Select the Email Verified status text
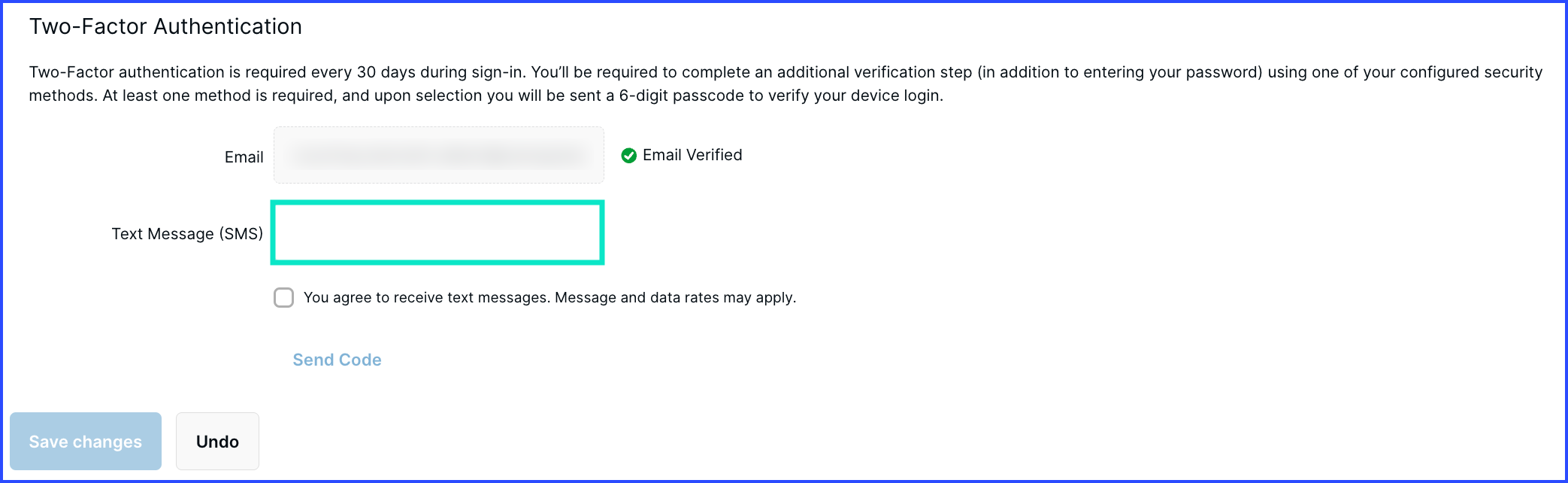 692,155
